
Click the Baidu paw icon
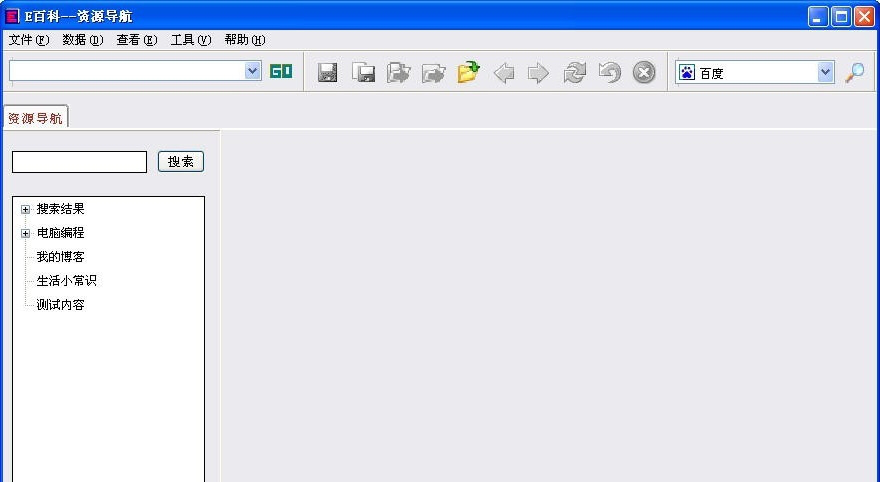(x=687, y=72)
